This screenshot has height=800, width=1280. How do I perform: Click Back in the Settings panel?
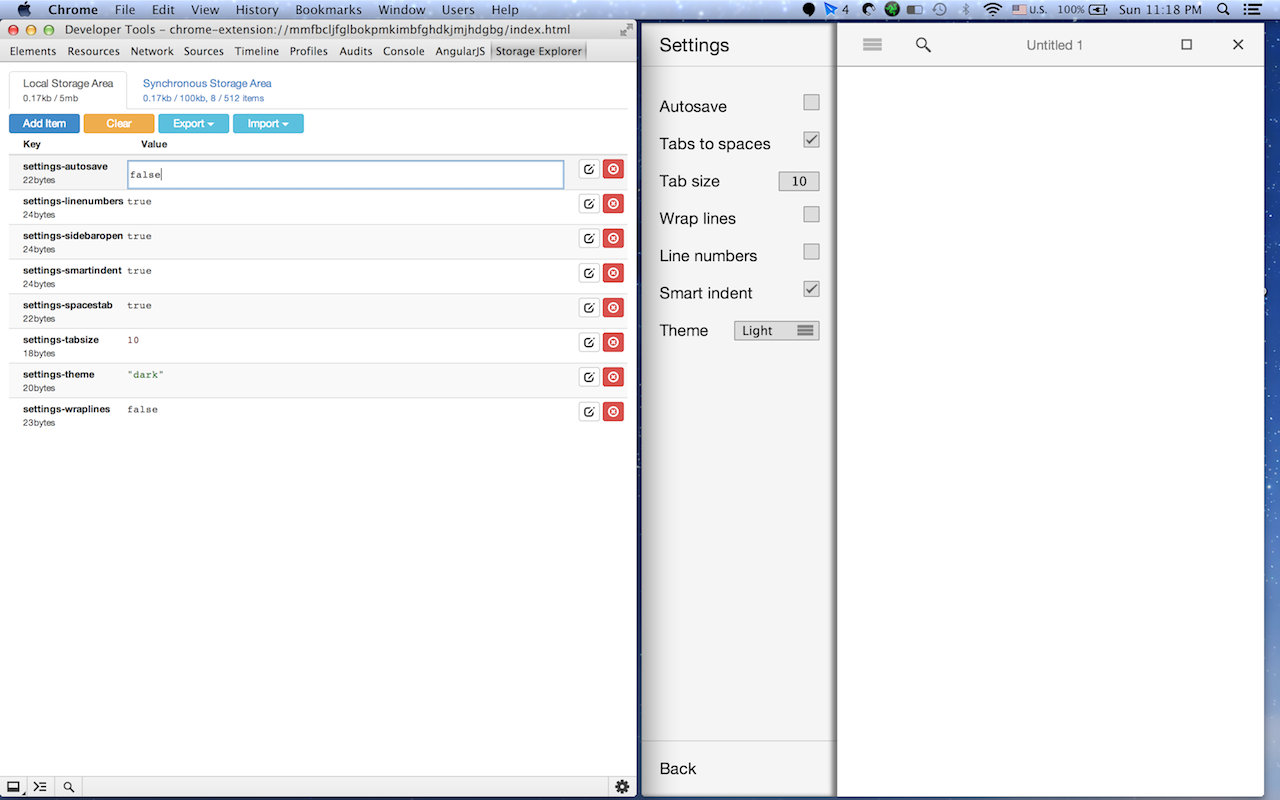678,769
